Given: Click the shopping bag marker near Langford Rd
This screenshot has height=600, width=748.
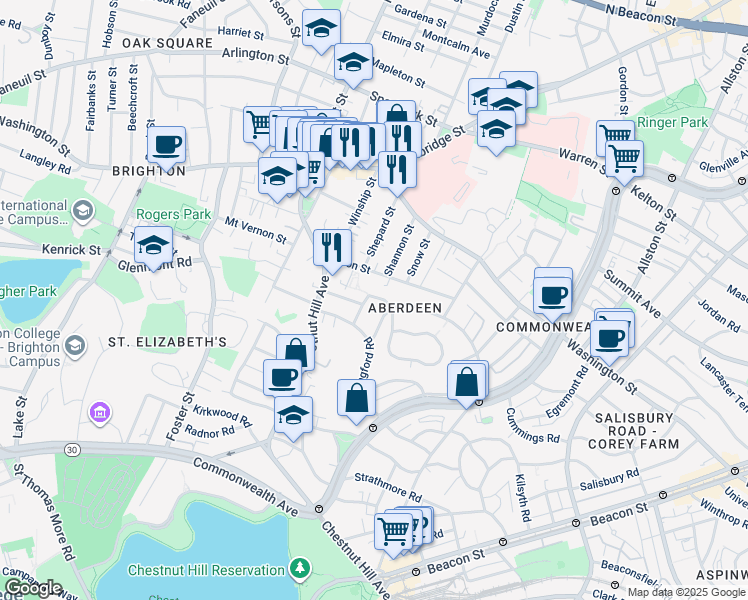Looking at the screenshot, I should [357, 398].
